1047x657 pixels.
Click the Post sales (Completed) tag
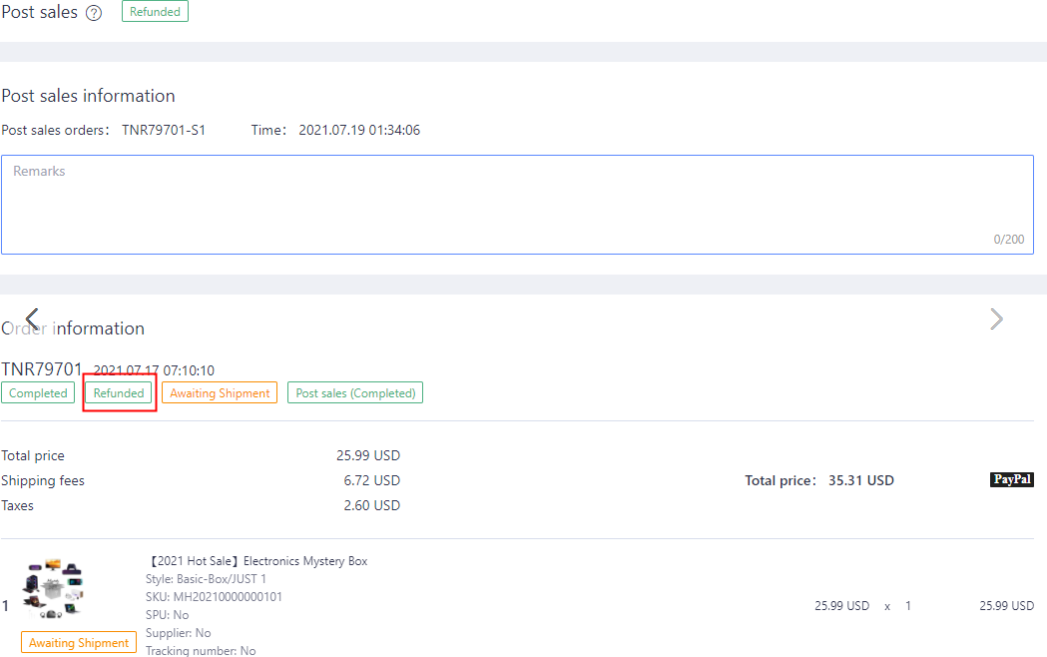(355, 393)
